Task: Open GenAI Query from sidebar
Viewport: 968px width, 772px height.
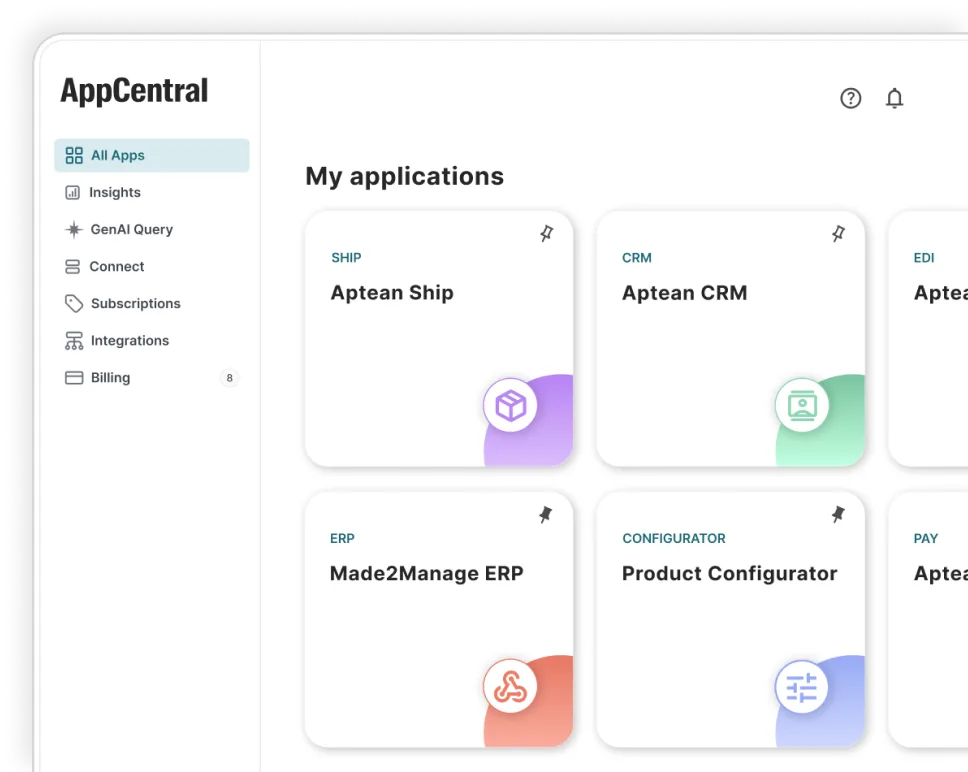Action: click(x=152, y=230)
